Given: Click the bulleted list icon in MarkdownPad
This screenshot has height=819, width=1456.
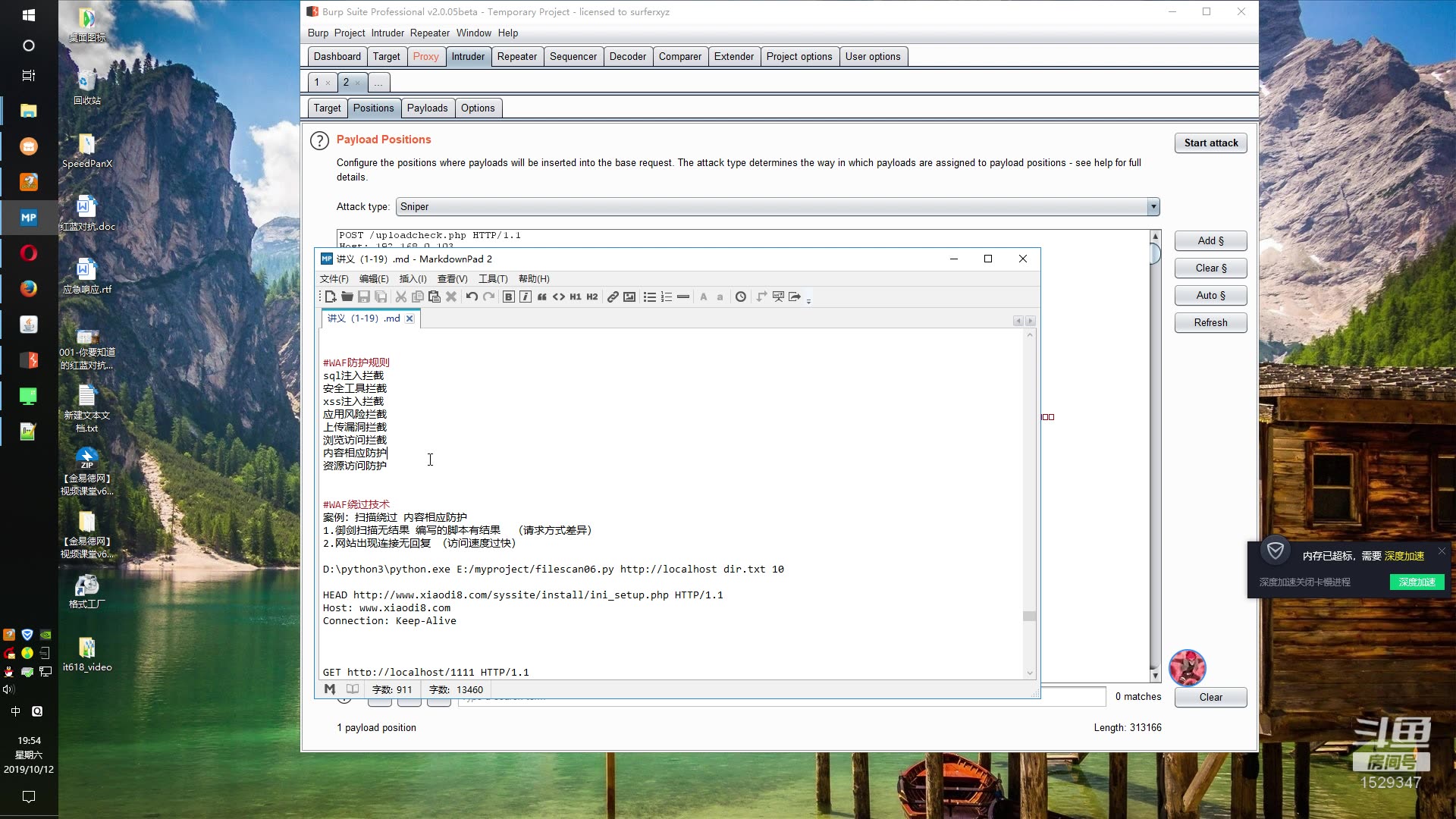Looking at the screenshot, I should 650,297.
